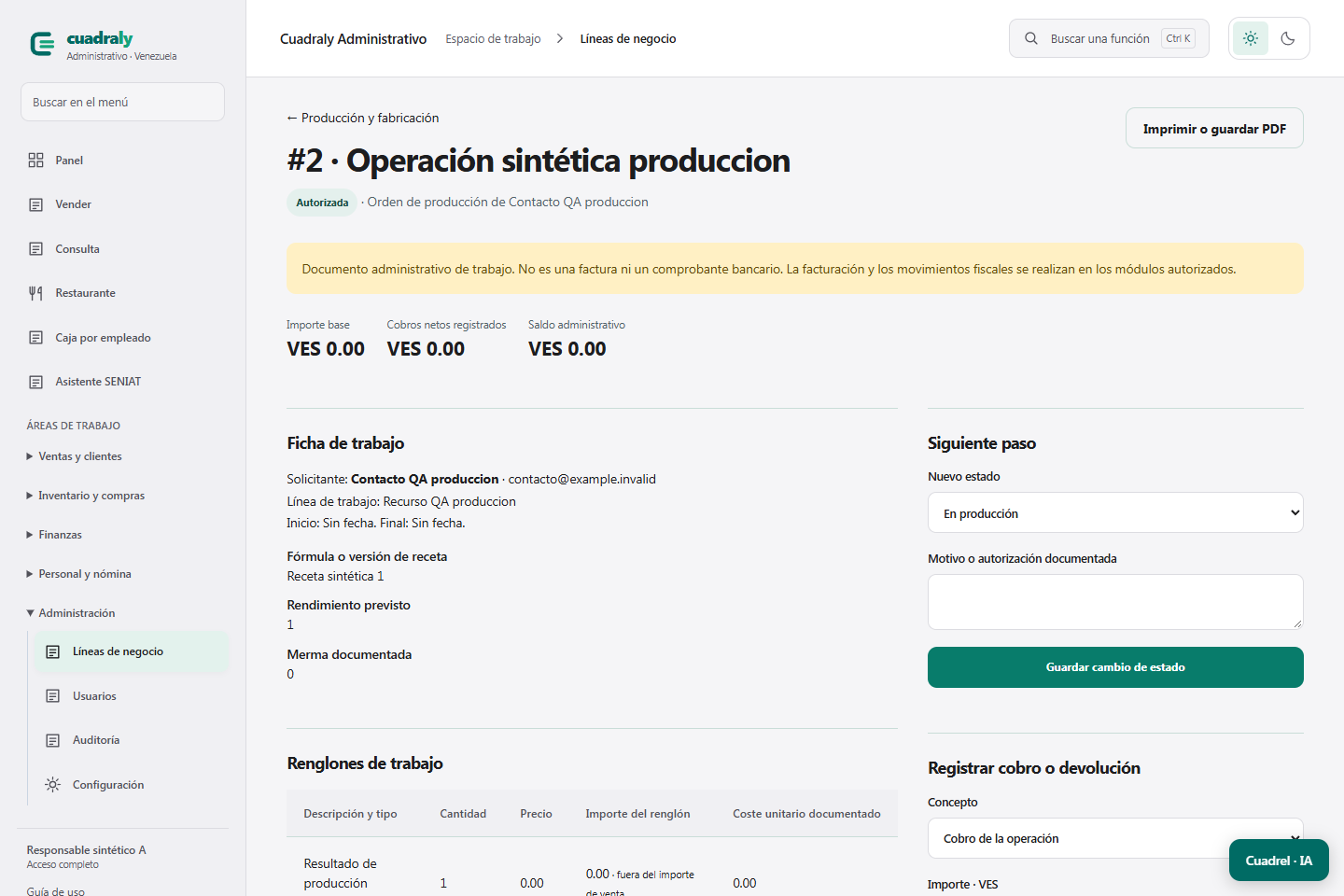Open Guía de uso link

(x=56, y=891)
